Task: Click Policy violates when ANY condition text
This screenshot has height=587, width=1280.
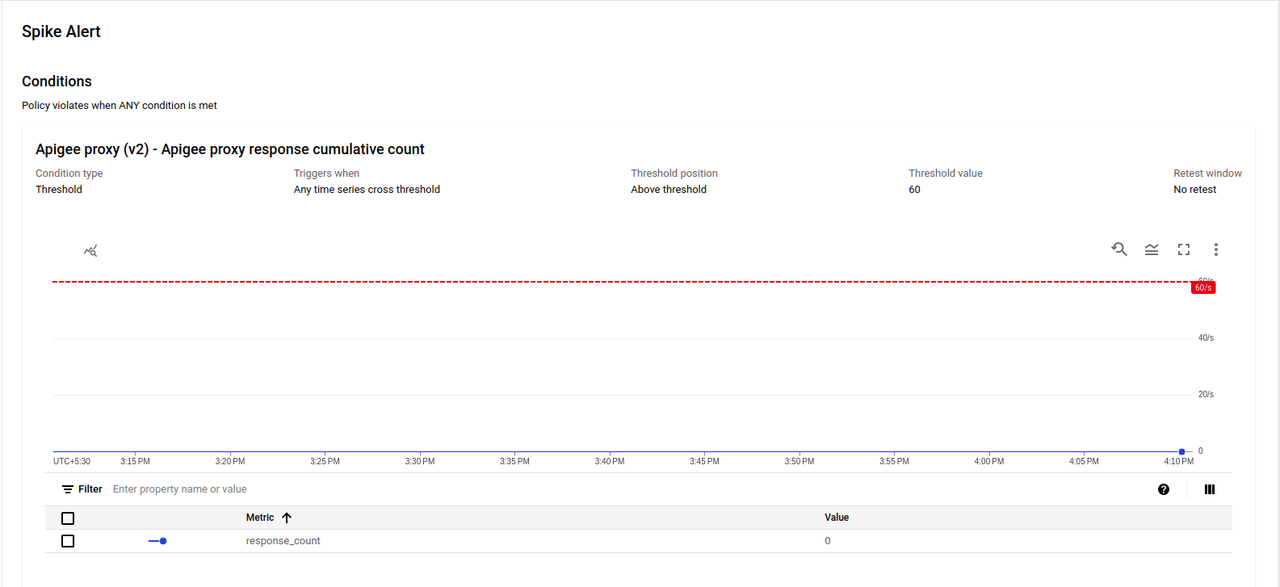Action: (x=119, y=105)
